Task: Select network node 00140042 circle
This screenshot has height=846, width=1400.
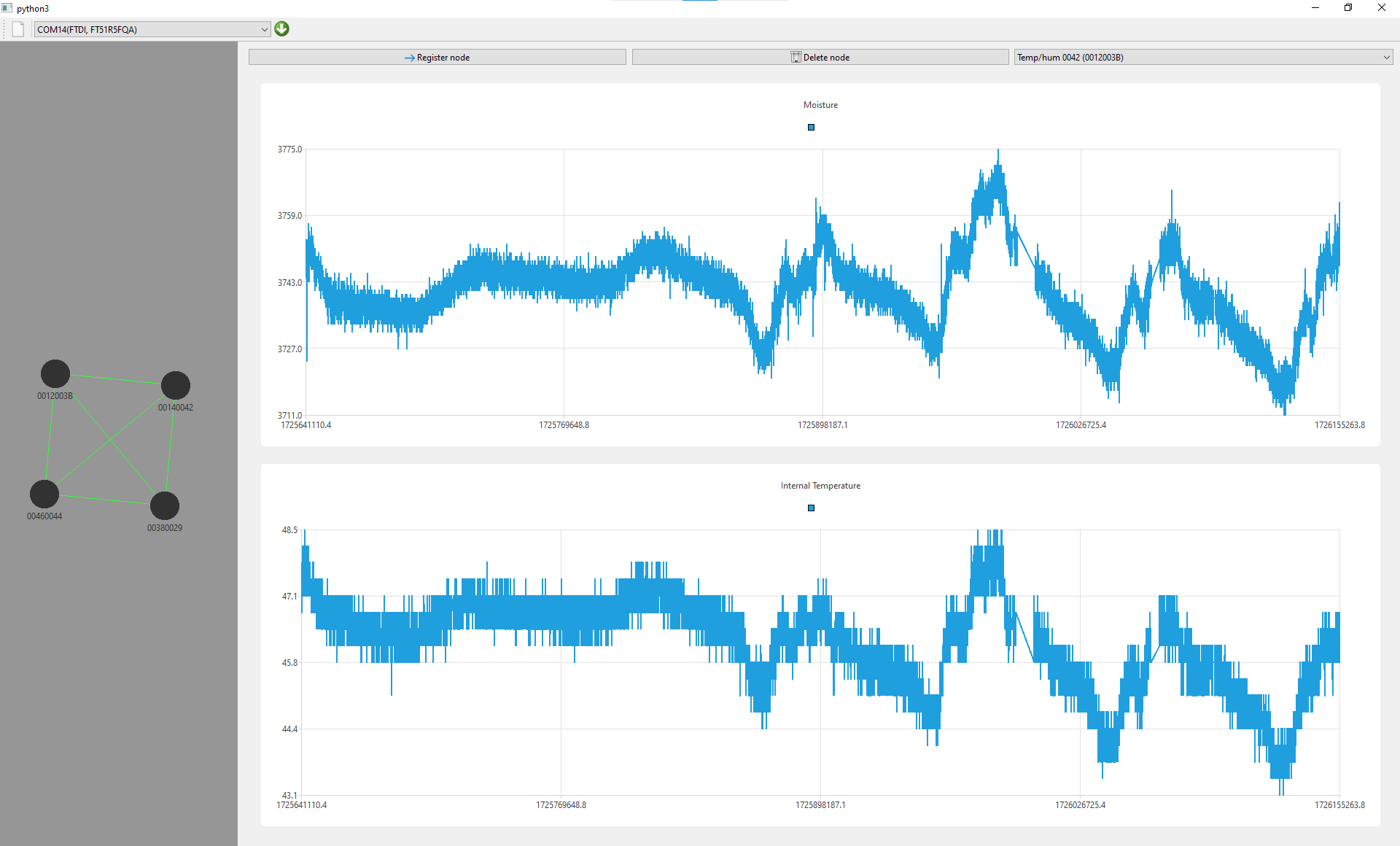Action: [x=176, y=386]
